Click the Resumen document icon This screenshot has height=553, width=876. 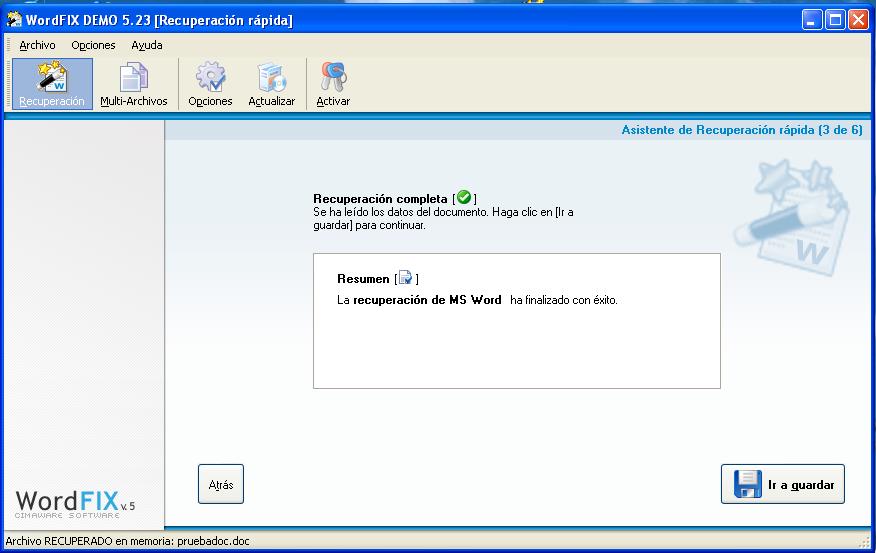point(406,278)
